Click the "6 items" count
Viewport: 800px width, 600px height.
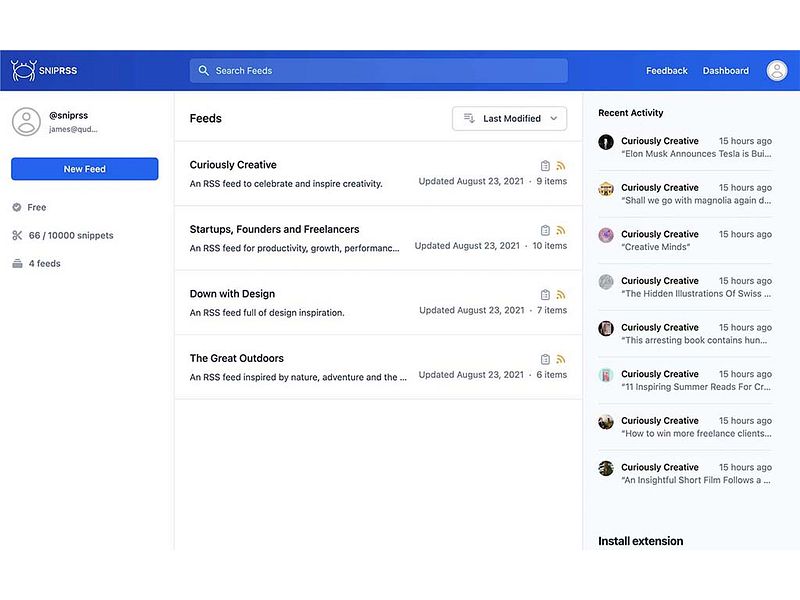point(552,374)
